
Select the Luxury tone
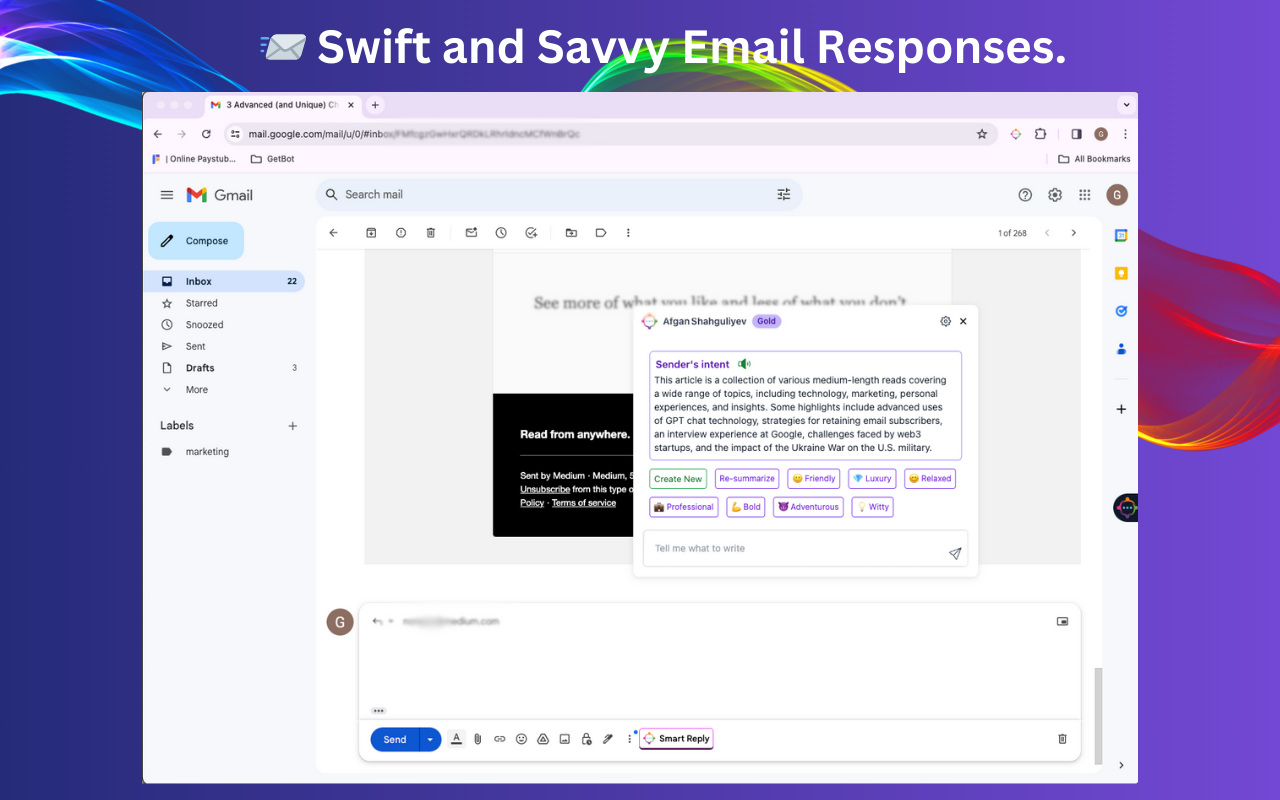[x=872, y=479]
